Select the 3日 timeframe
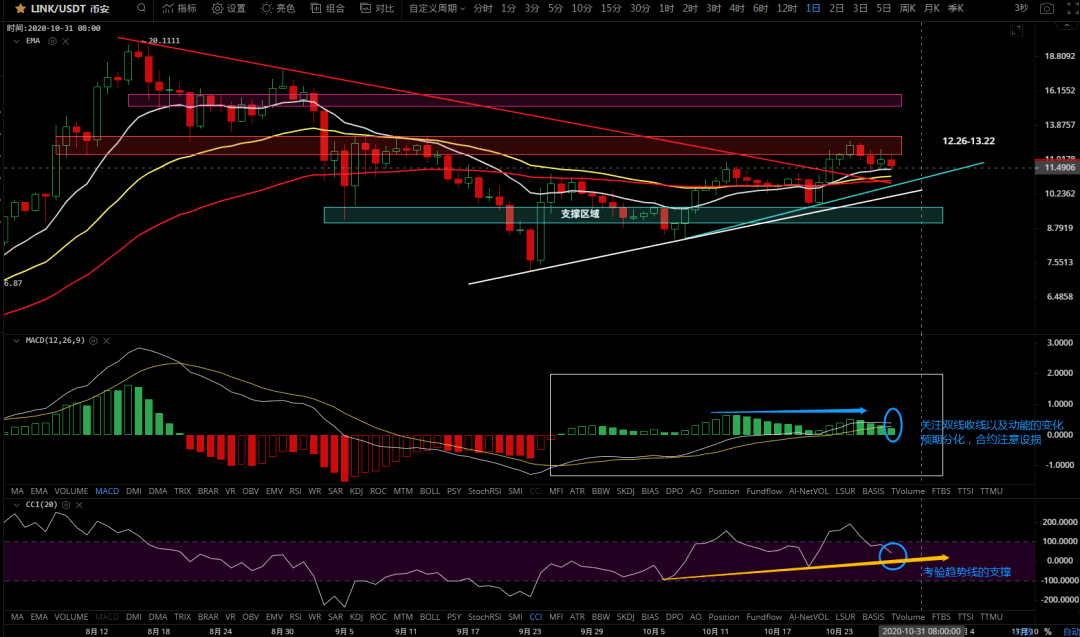 860,8
